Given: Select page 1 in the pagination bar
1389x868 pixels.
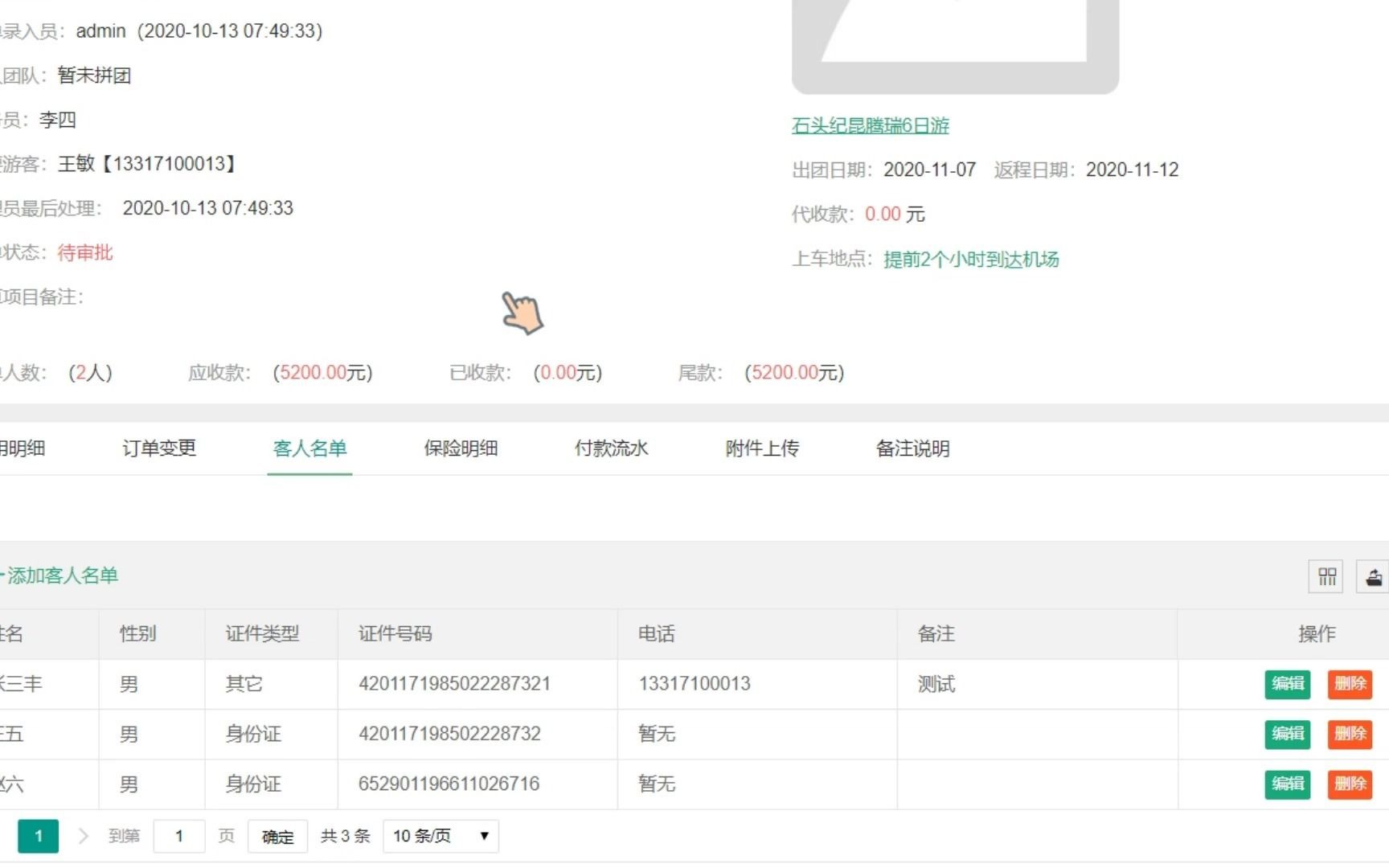Looking at the screenshot, I should 39,836.
